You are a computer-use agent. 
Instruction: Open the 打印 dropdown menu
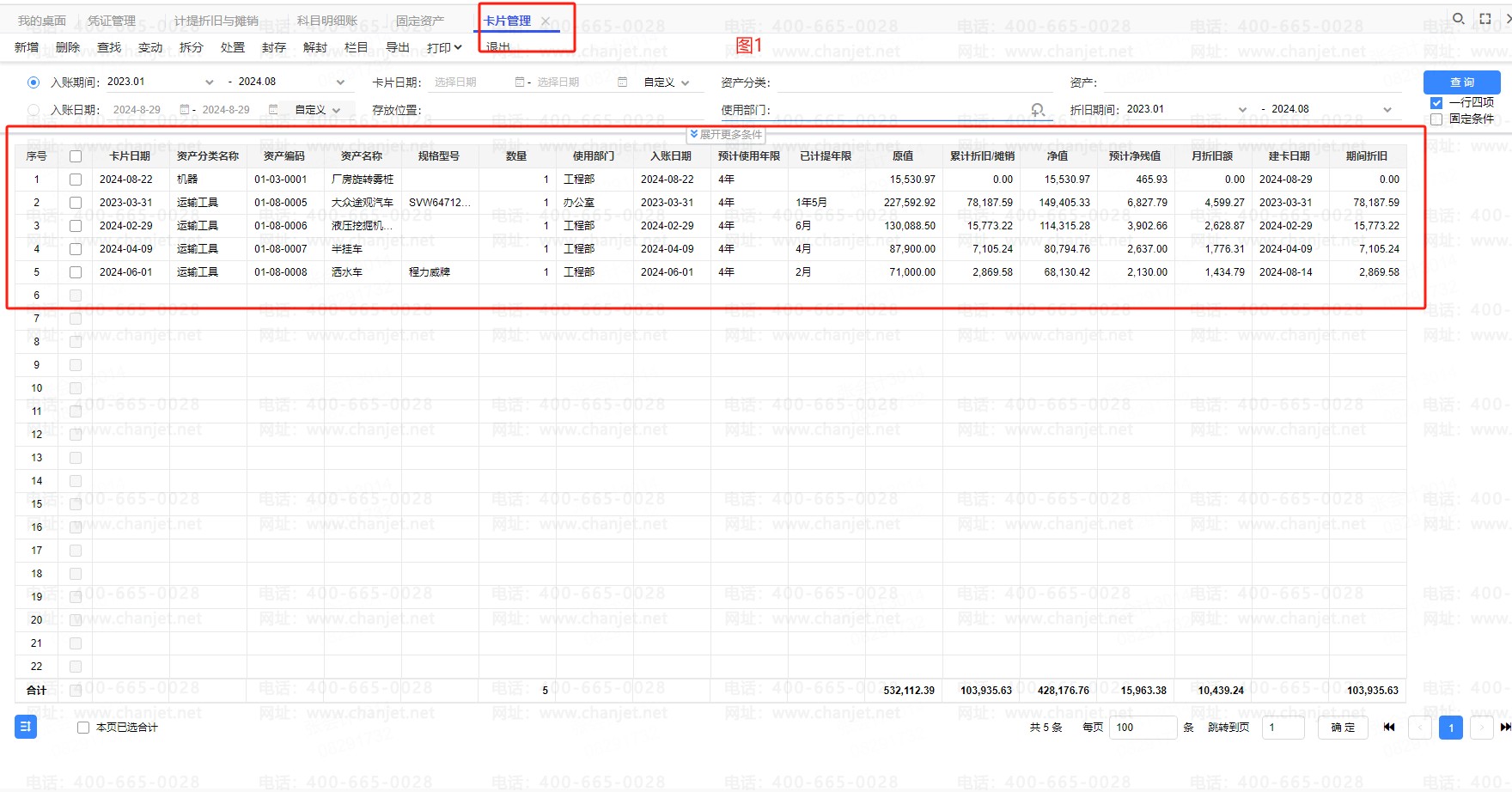pyautogui.click(x=444, y=47)
